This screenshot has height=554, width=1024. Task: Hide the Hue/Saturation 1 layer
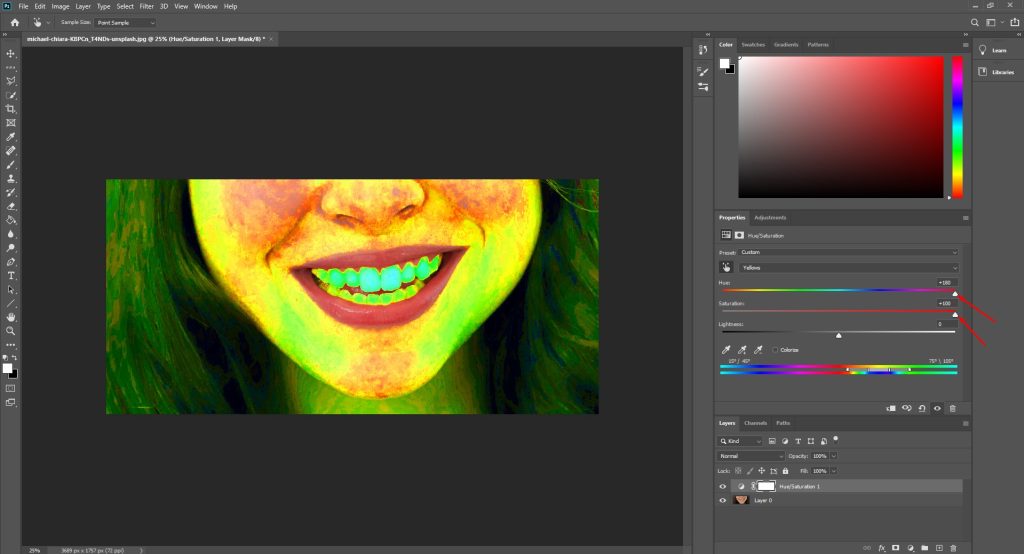[x=723, y=486]
